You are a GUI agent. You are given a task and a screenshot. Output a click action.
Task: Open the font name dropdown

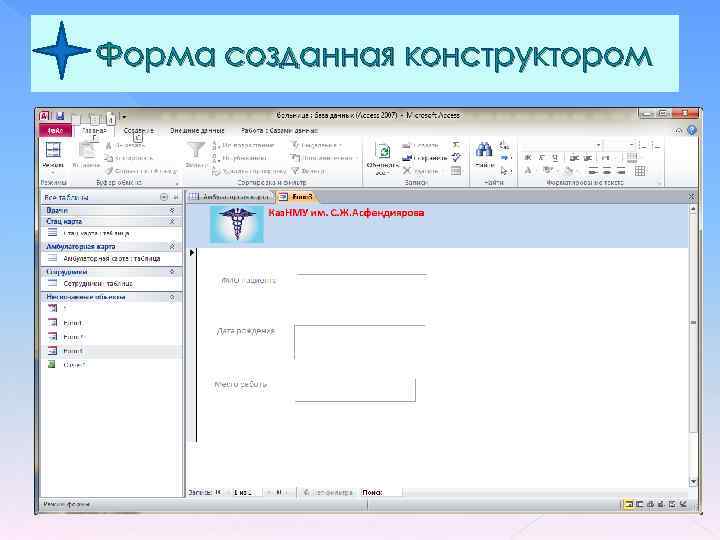[x=598, y=146]
